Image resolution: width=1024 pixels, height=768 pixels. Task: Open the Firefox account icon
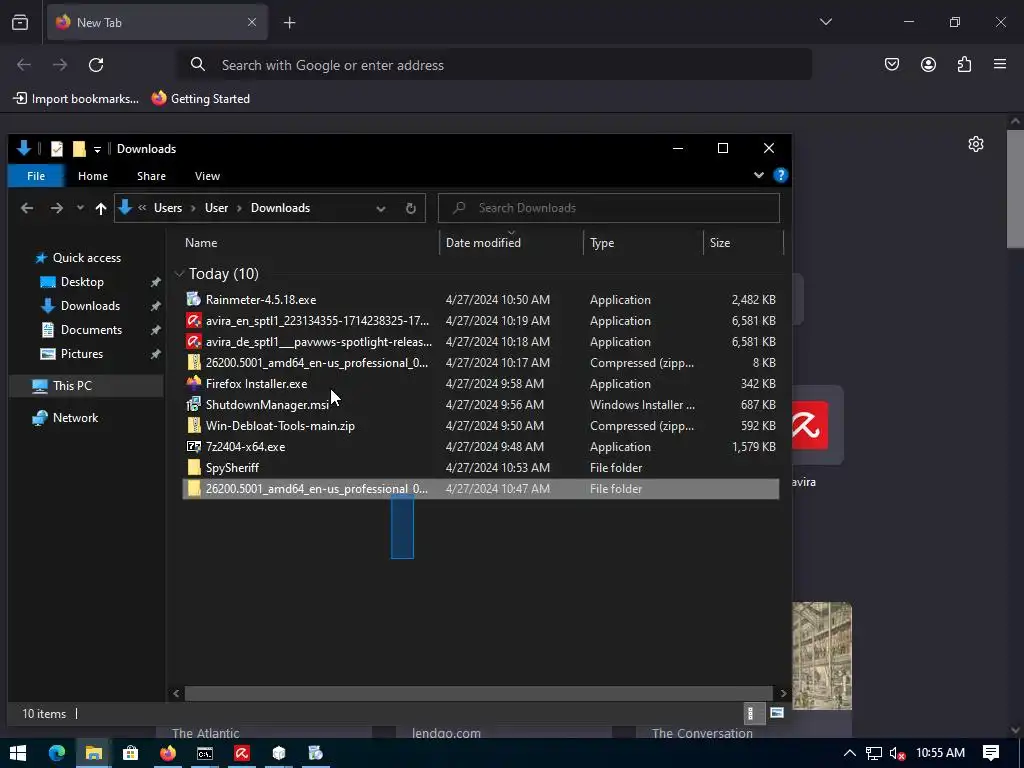pos(928,64)
